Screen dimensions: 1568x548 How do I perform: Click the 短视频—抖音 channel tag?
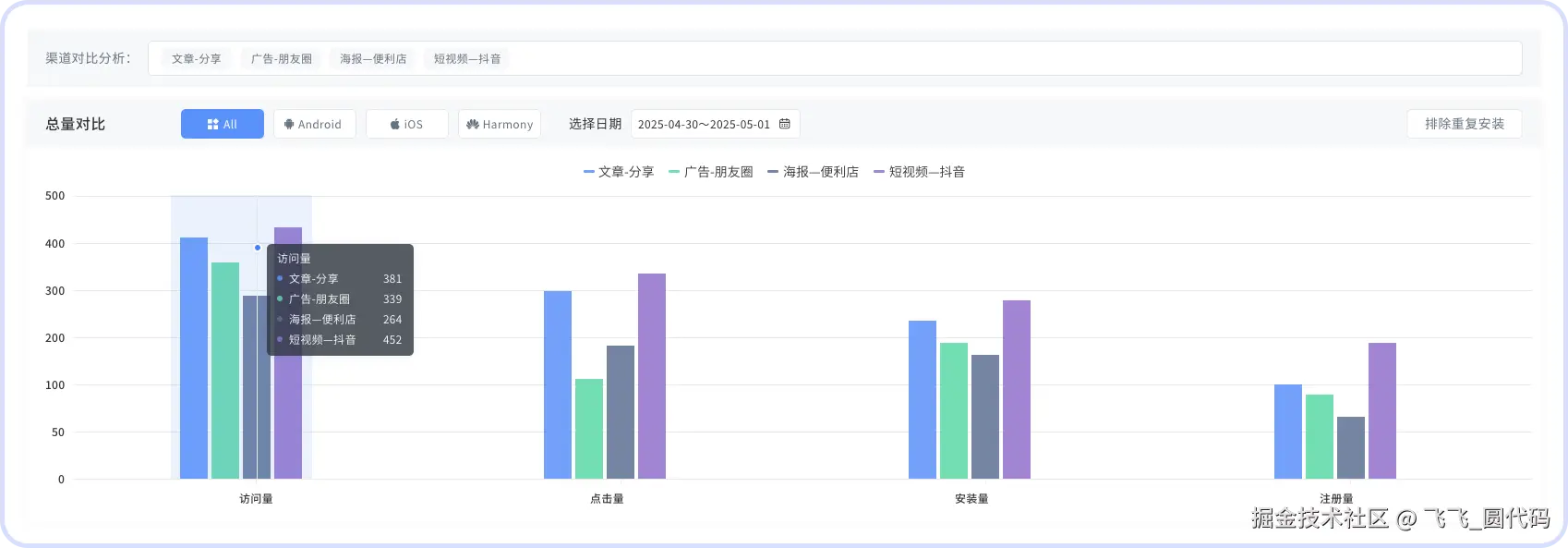pyautogui.click(x=467, y=58)
